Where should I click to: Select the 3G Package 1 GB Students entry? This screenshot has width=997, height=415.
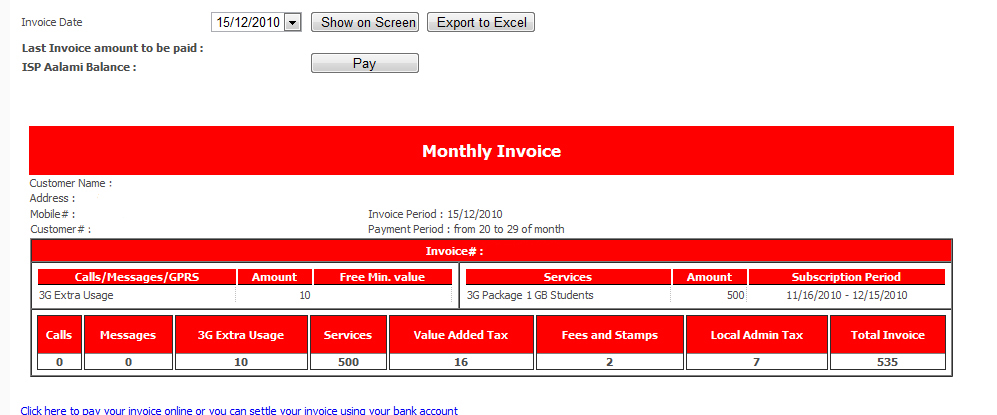pos(530,295)
